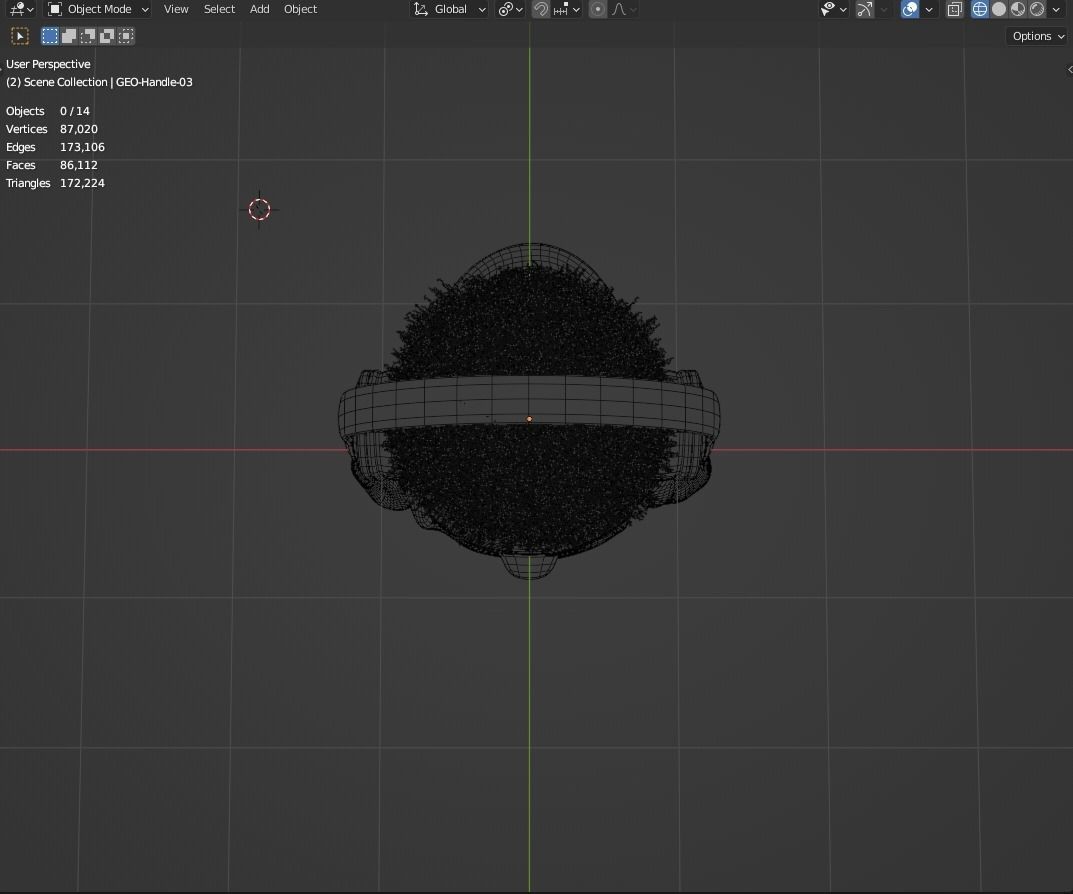Open Global transform orientation dropdown

click(x=450, y=9)
